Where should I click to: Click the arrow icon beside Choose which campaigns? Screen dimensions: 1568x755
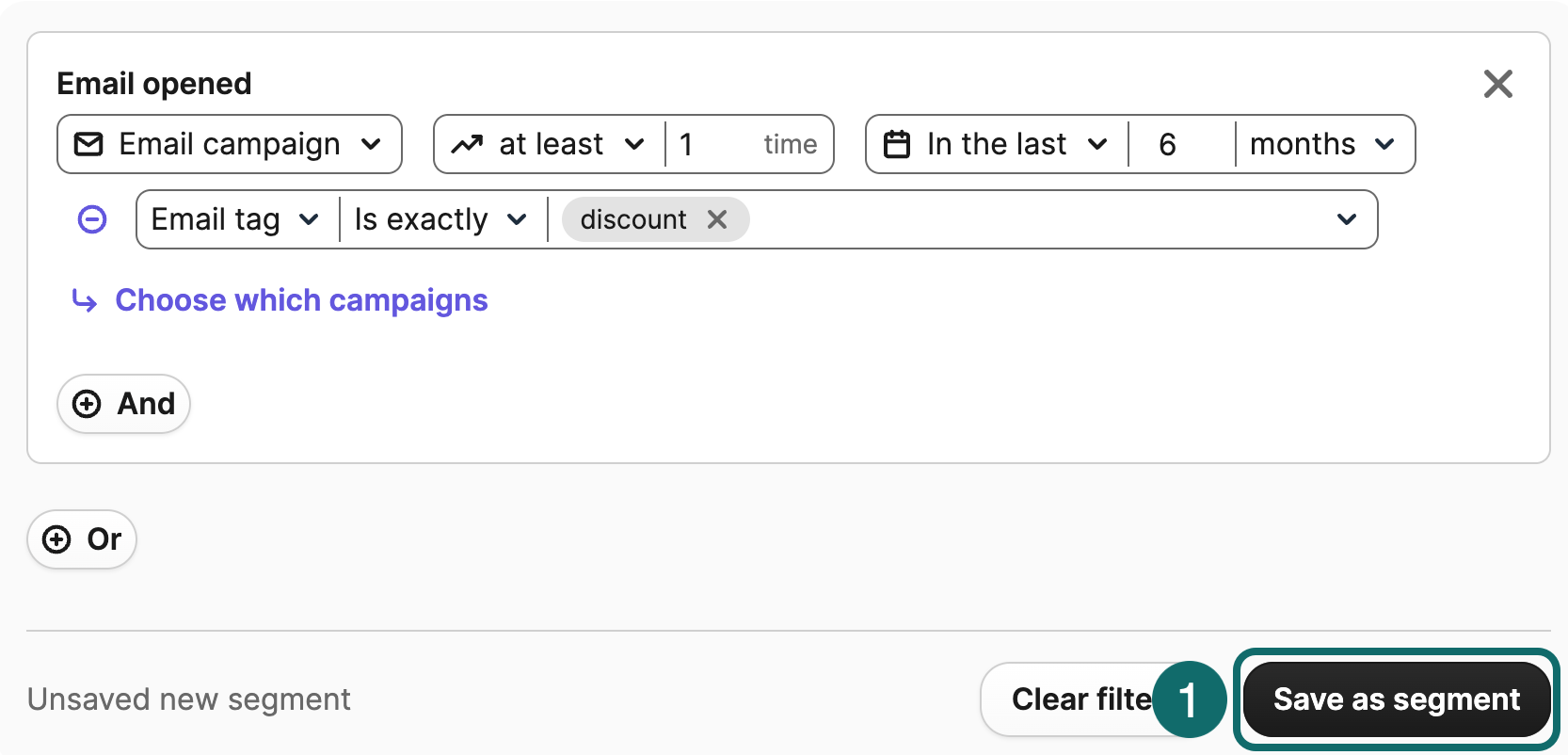point(85,301)
